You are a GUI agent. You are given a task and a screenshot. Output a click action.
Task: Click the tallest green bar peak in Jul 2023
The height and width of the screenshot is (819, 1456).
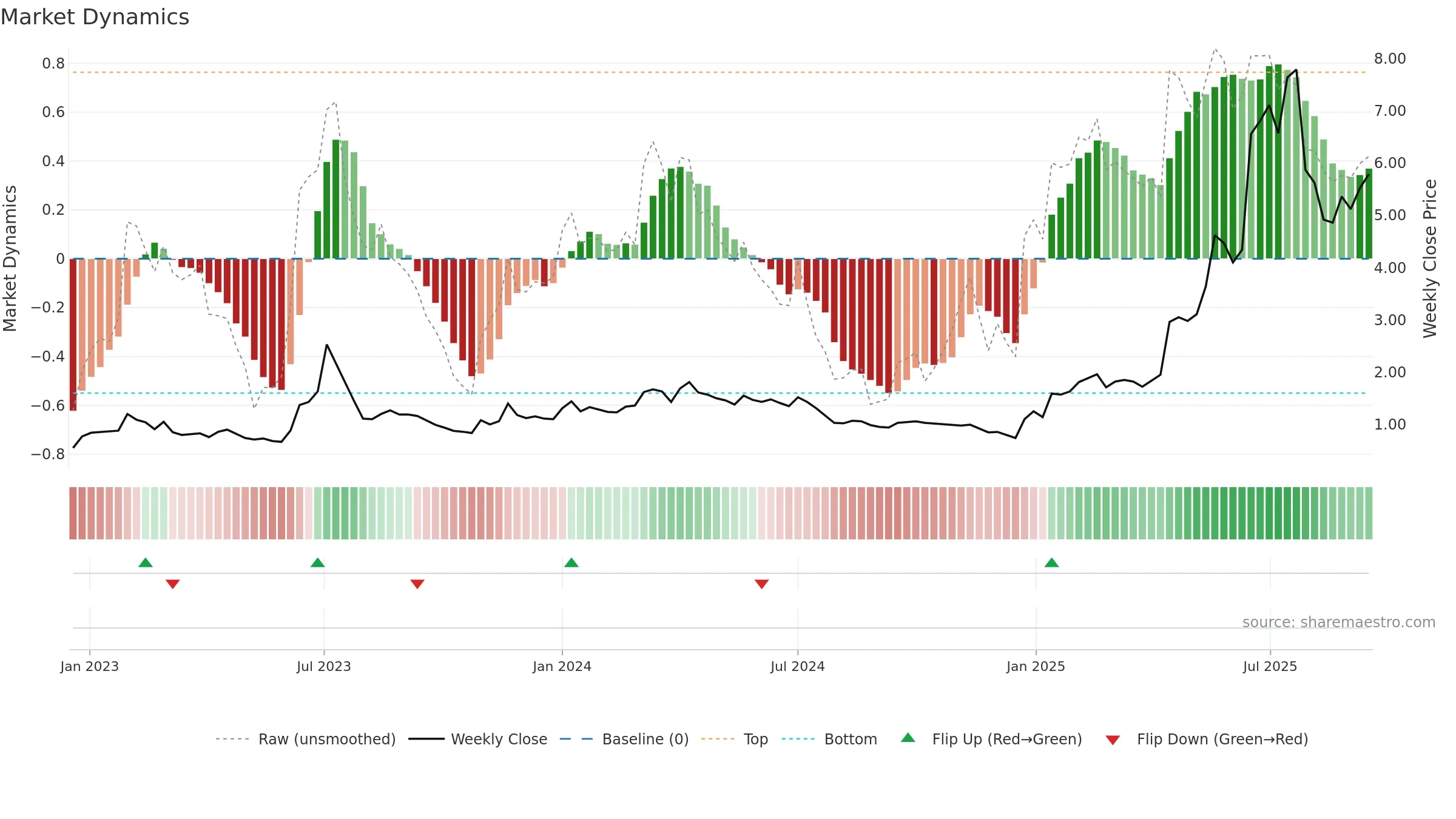pos(335,199)
